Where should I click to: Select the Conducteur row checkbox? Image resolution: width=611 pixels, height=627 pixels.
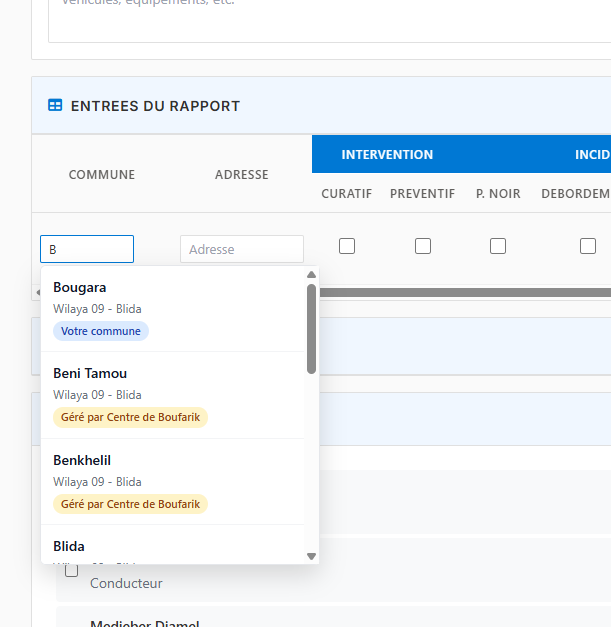pos(72,570)
